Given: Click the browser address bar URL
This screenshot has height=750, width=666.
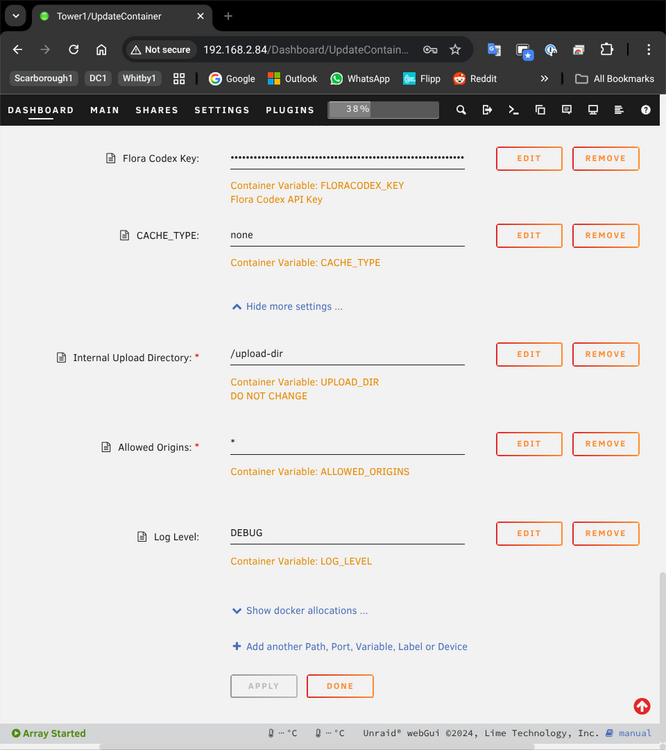Looking at the screenshot, I should coord(306,50).
